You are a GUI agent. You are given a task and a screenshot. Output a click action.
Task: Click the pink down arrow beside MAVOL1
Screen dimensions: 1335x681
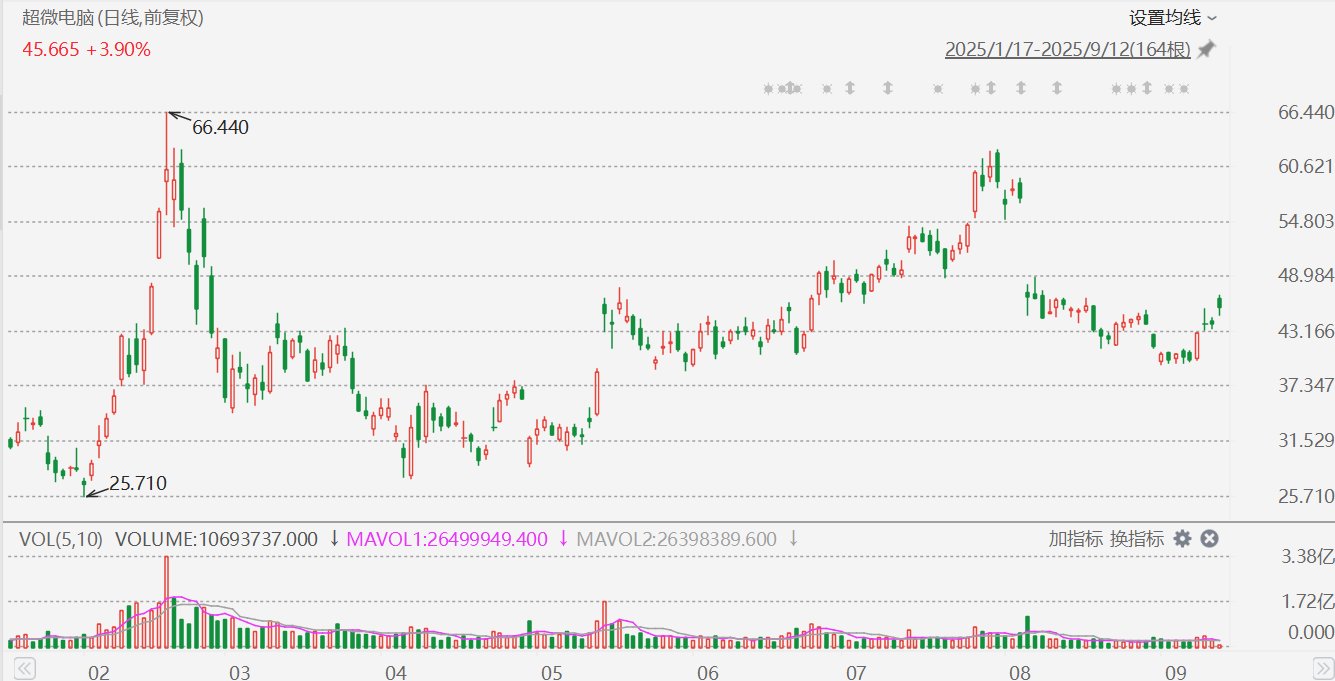tap(563, 539)
